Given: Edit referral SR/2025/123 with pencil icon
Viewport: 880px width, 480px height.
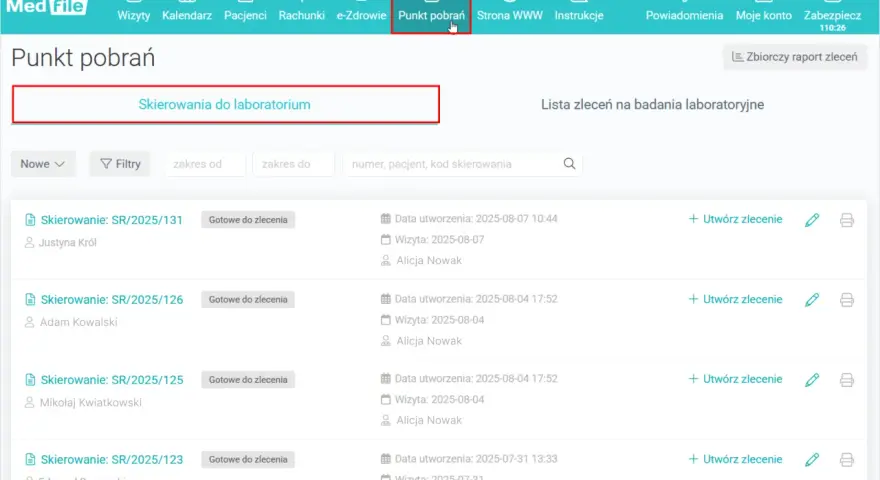Looking at the screenshot, I should pos(812,460).
